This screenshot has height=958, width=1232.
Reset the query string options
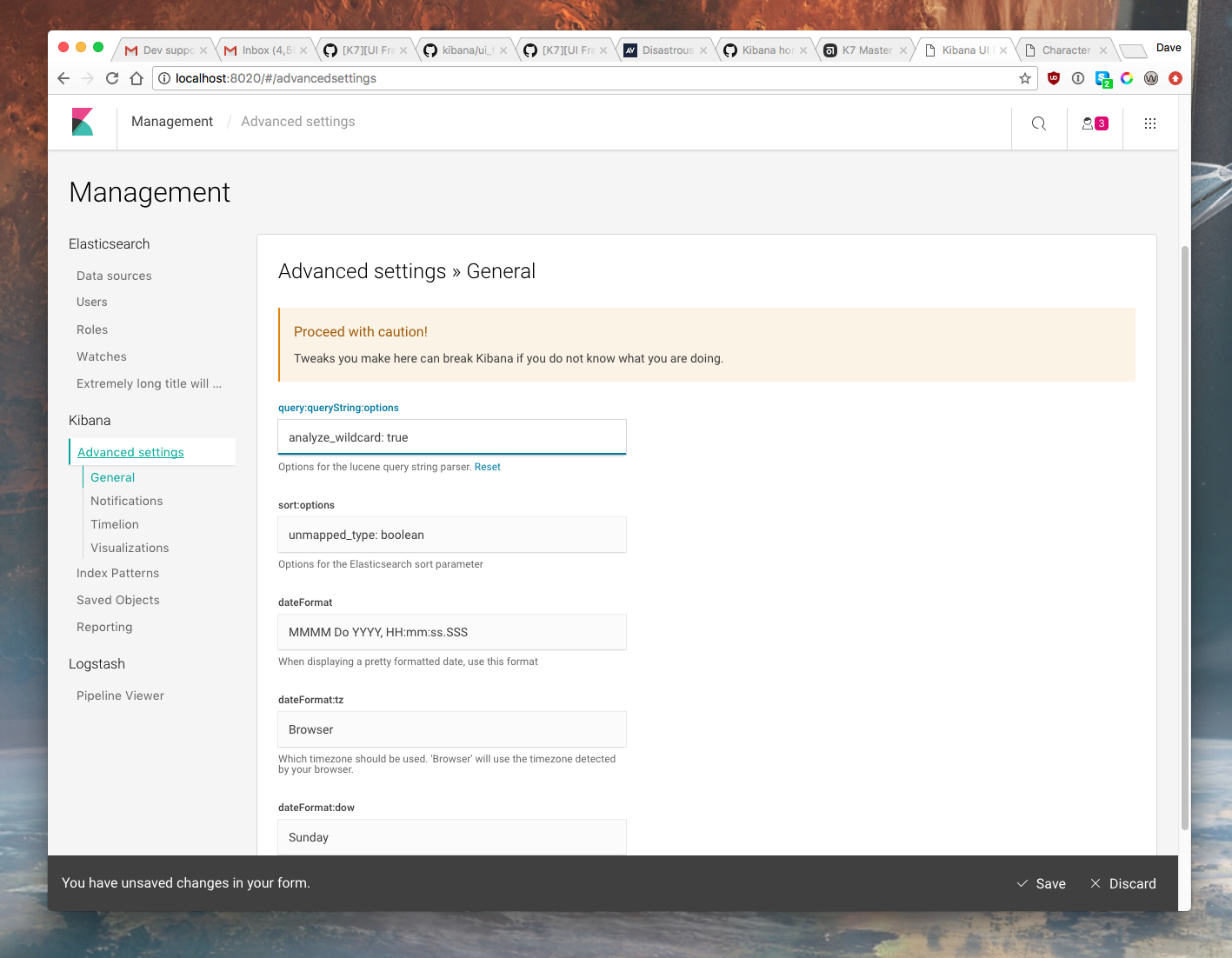point(488,467)
